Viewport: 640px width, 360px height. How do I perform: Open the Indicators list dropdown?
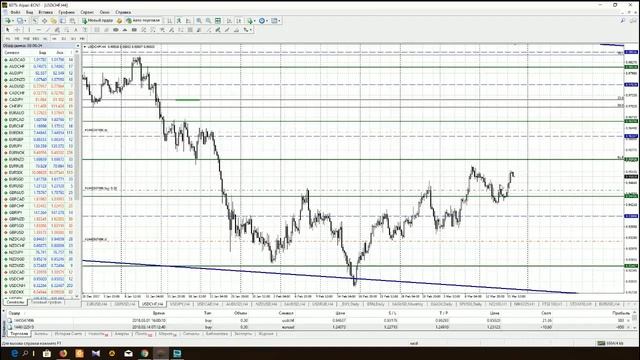(x=251, y=20)
